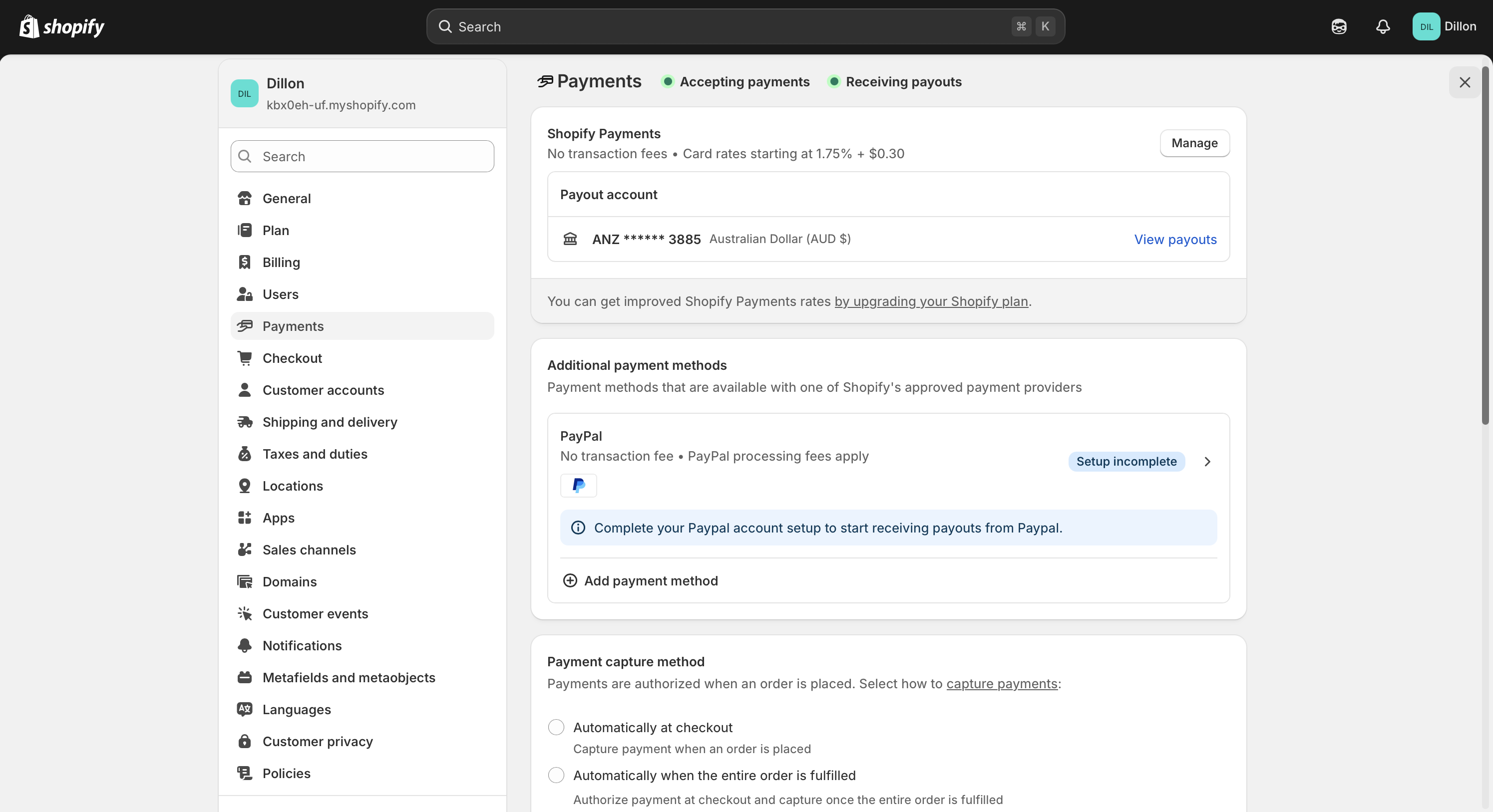Screen dimensions: 1493x812
Task: Click the notifications bell icon in top bar
Action: (x=1383, y=26)
